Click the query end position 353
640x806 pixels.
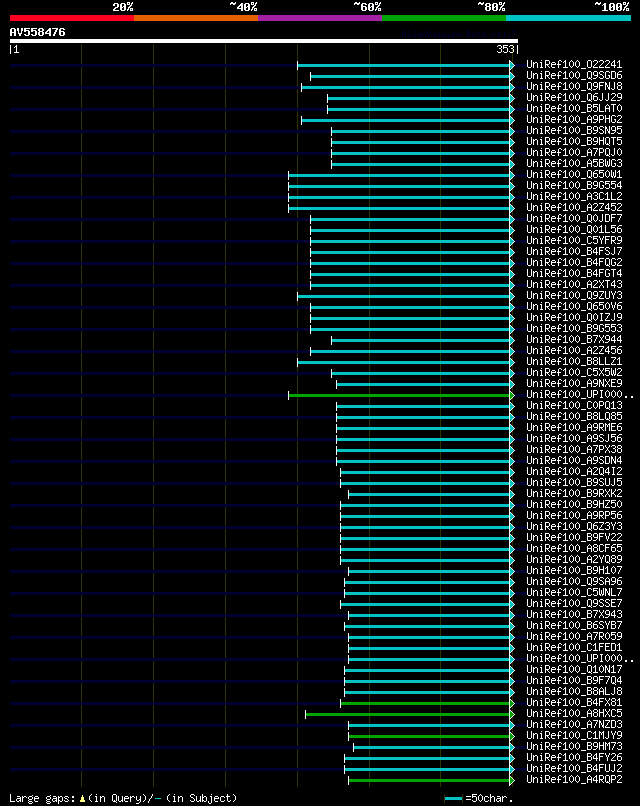pos(505,49)
